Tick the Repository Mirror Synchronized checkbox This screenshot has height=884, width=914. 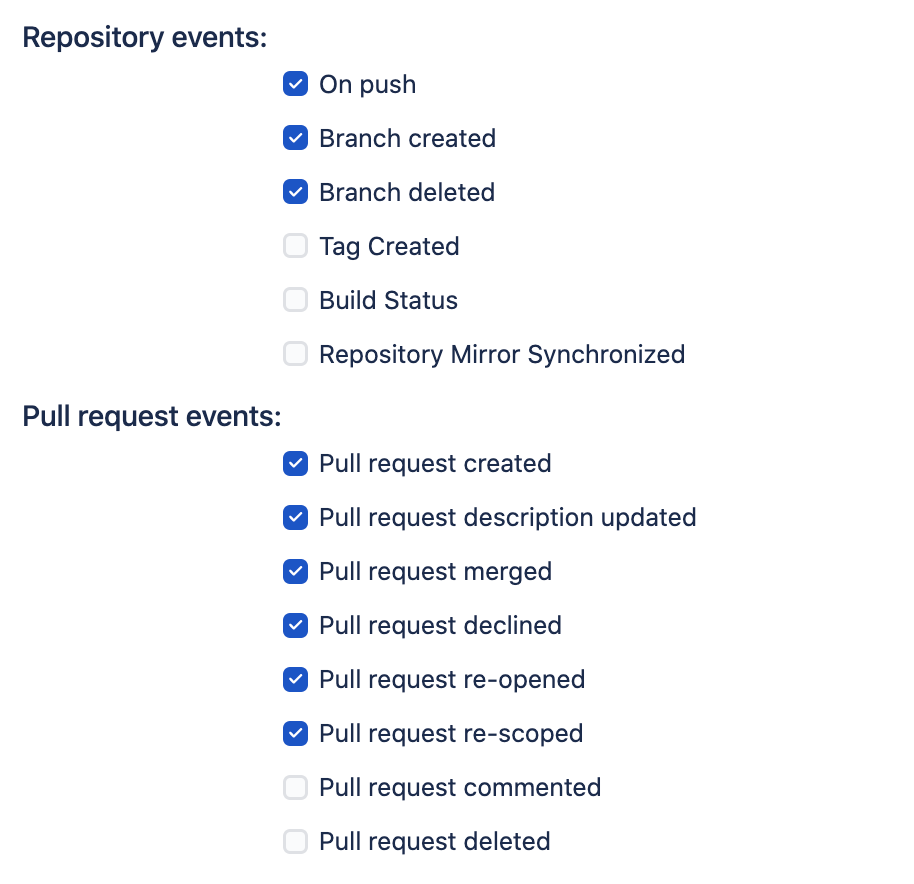pyautogui.click(x=295, y=354)
